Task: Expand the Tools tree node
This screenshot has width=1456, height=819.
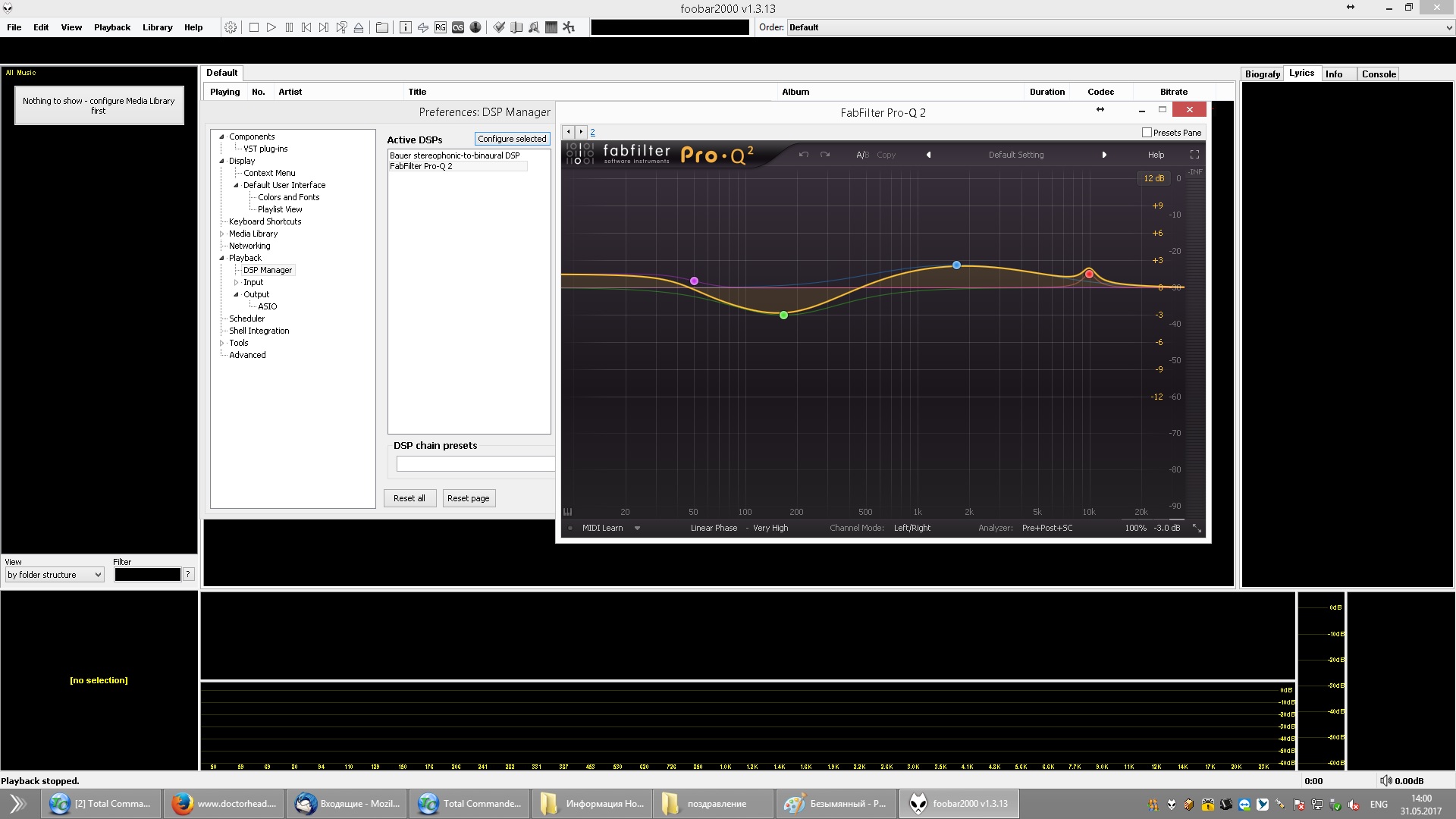Action: [x=222, y=343]
